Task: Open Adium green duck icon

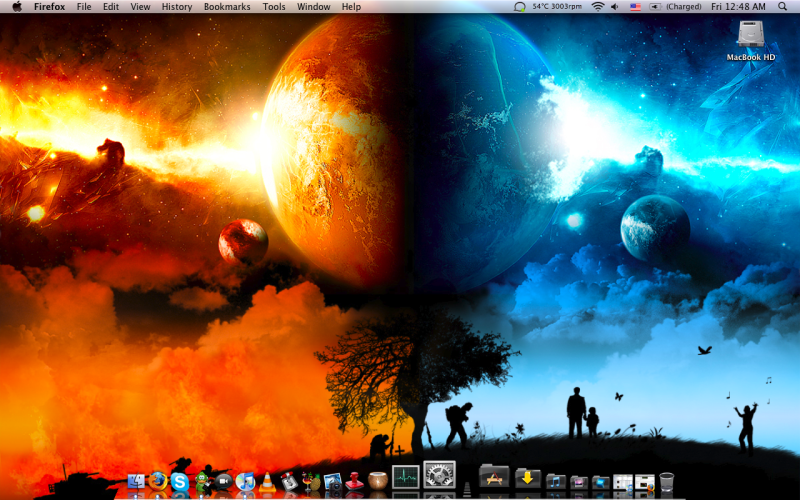Action: [x=202, y=481]
